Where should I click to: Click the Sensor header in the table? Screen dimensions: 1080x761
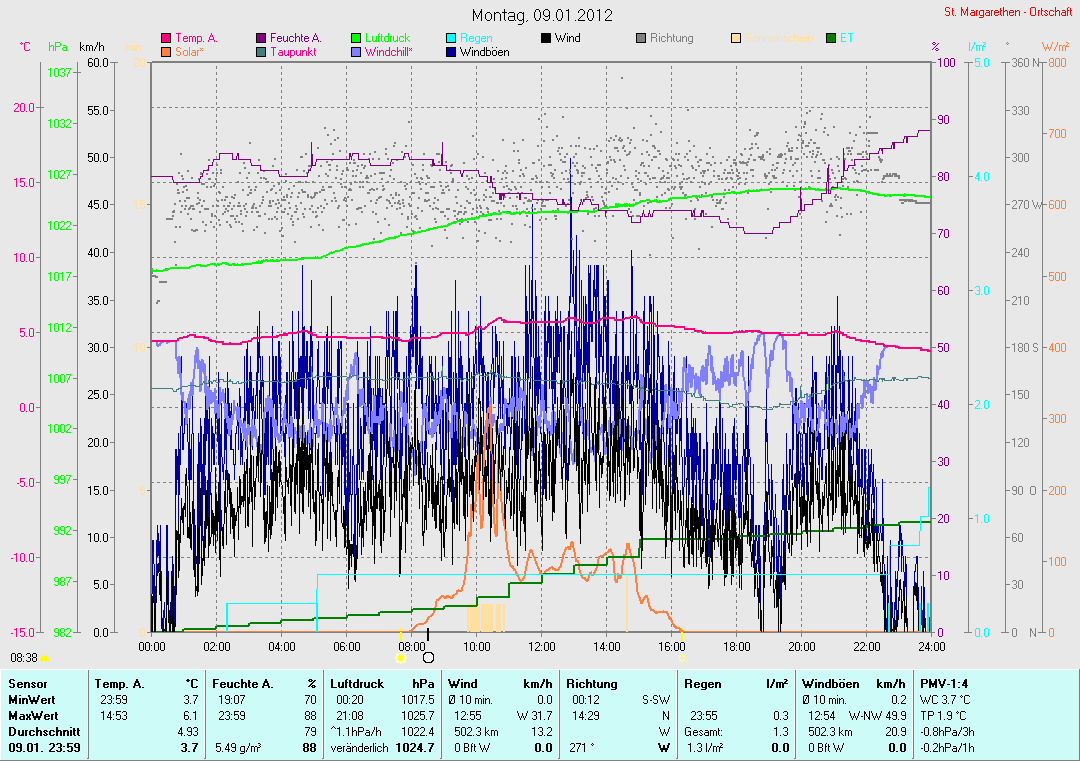coord(28,684)
